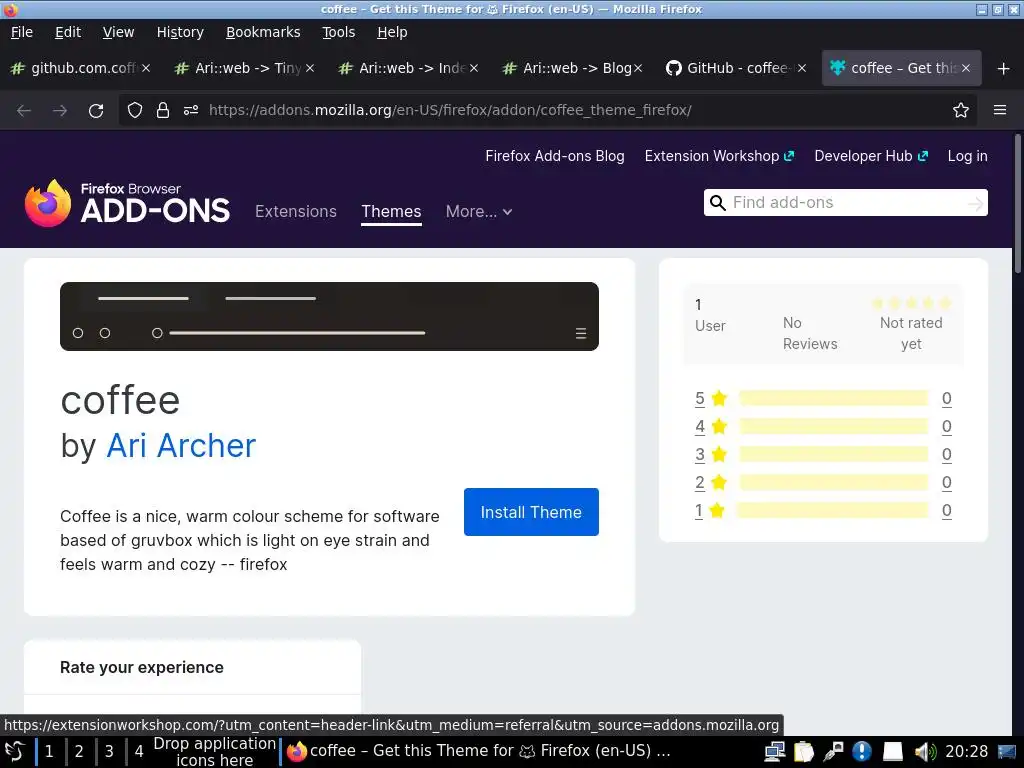Click the Install Theme button

[531, 512]
